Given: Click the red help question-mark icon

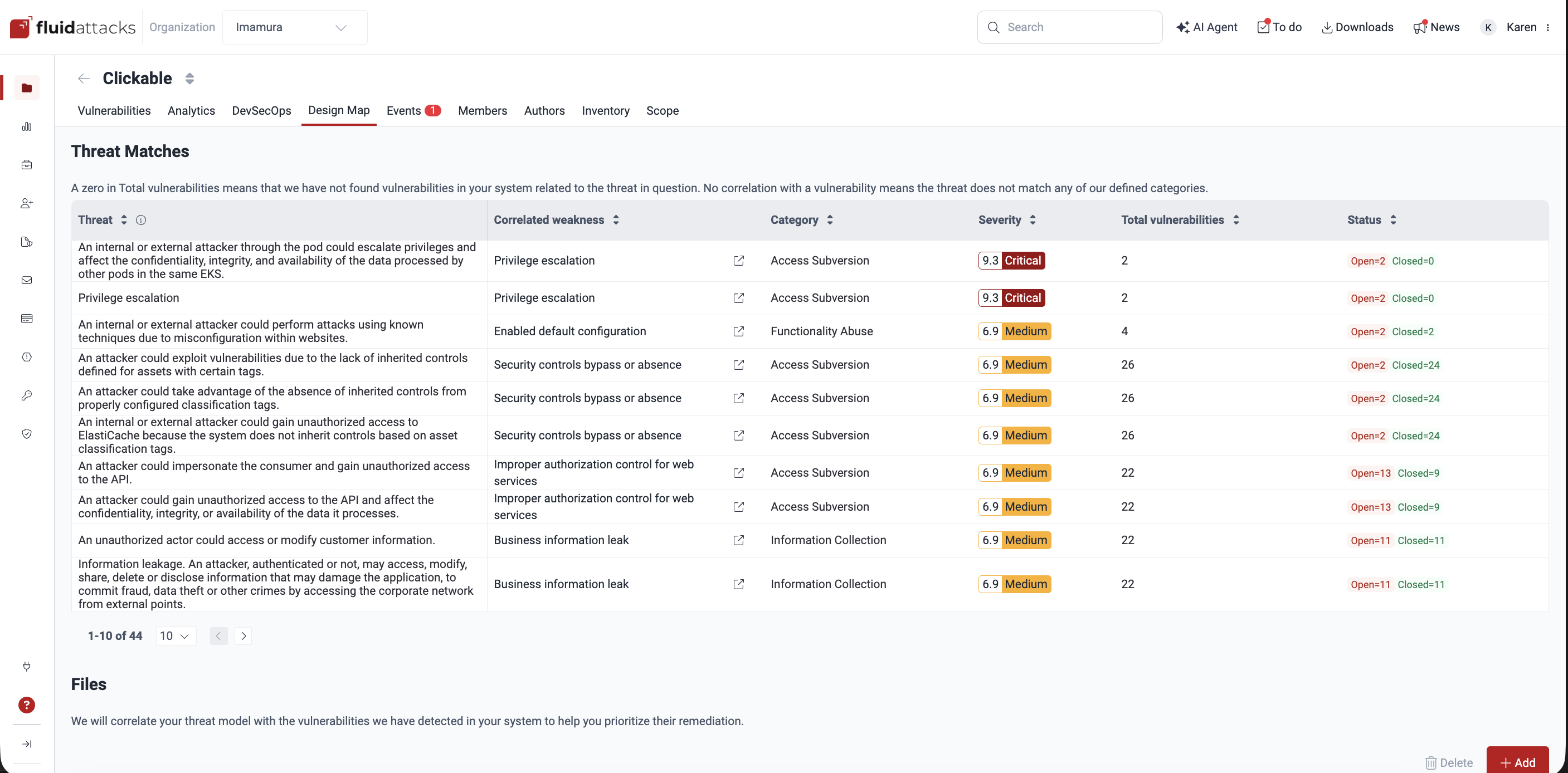Looking at the screenshot, I should [x=27, y=706].
